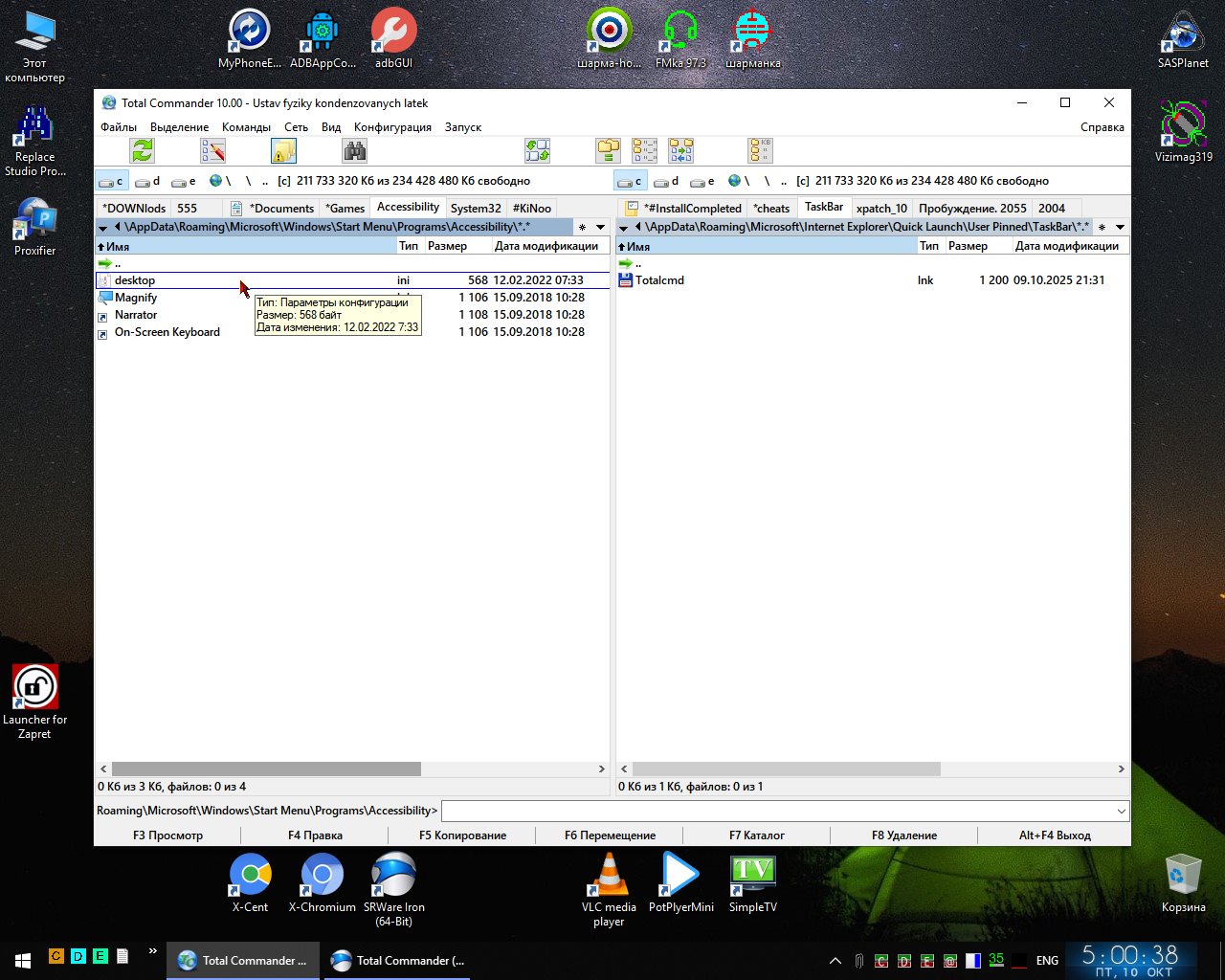Click the Windows Start button
1225x980 pixels.
pos(23,960)
